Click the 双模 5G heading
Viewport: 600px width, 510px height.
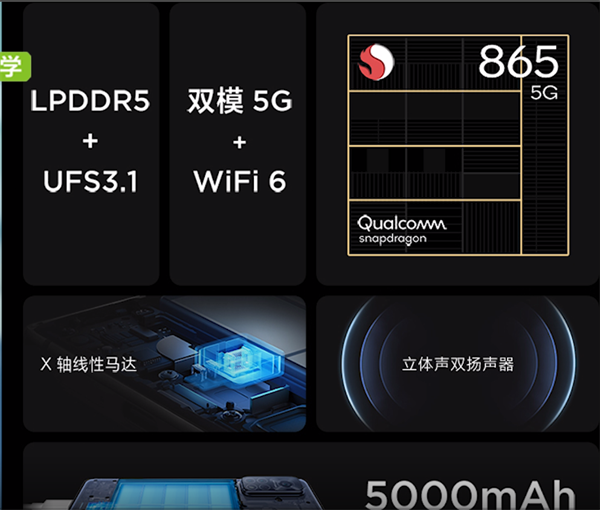pyautogui.click(x=240, y=100)
